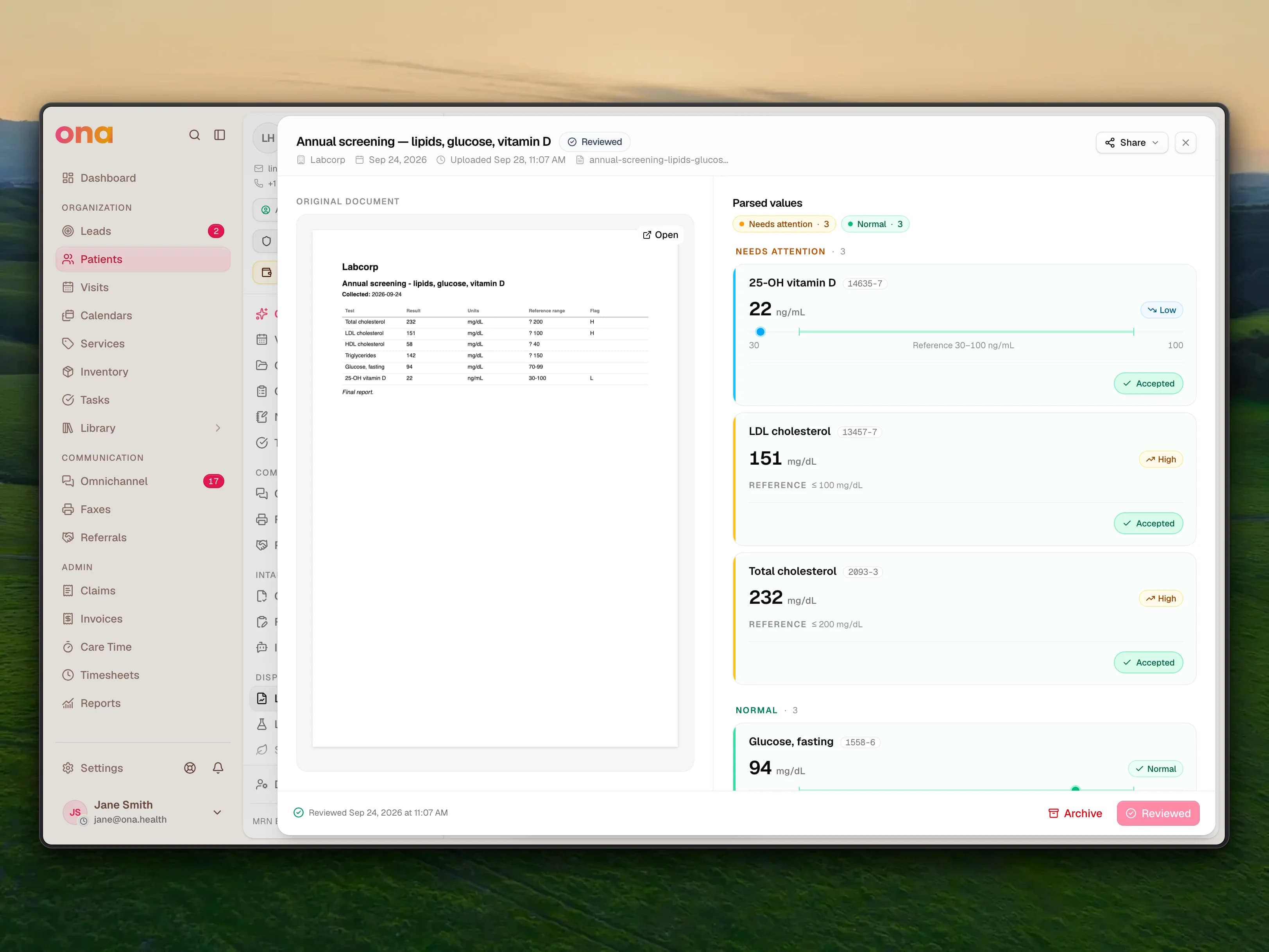This screenshot has height=952, width=1269.
Task: Click the Reports chart icon
Action: coord(68,703)
